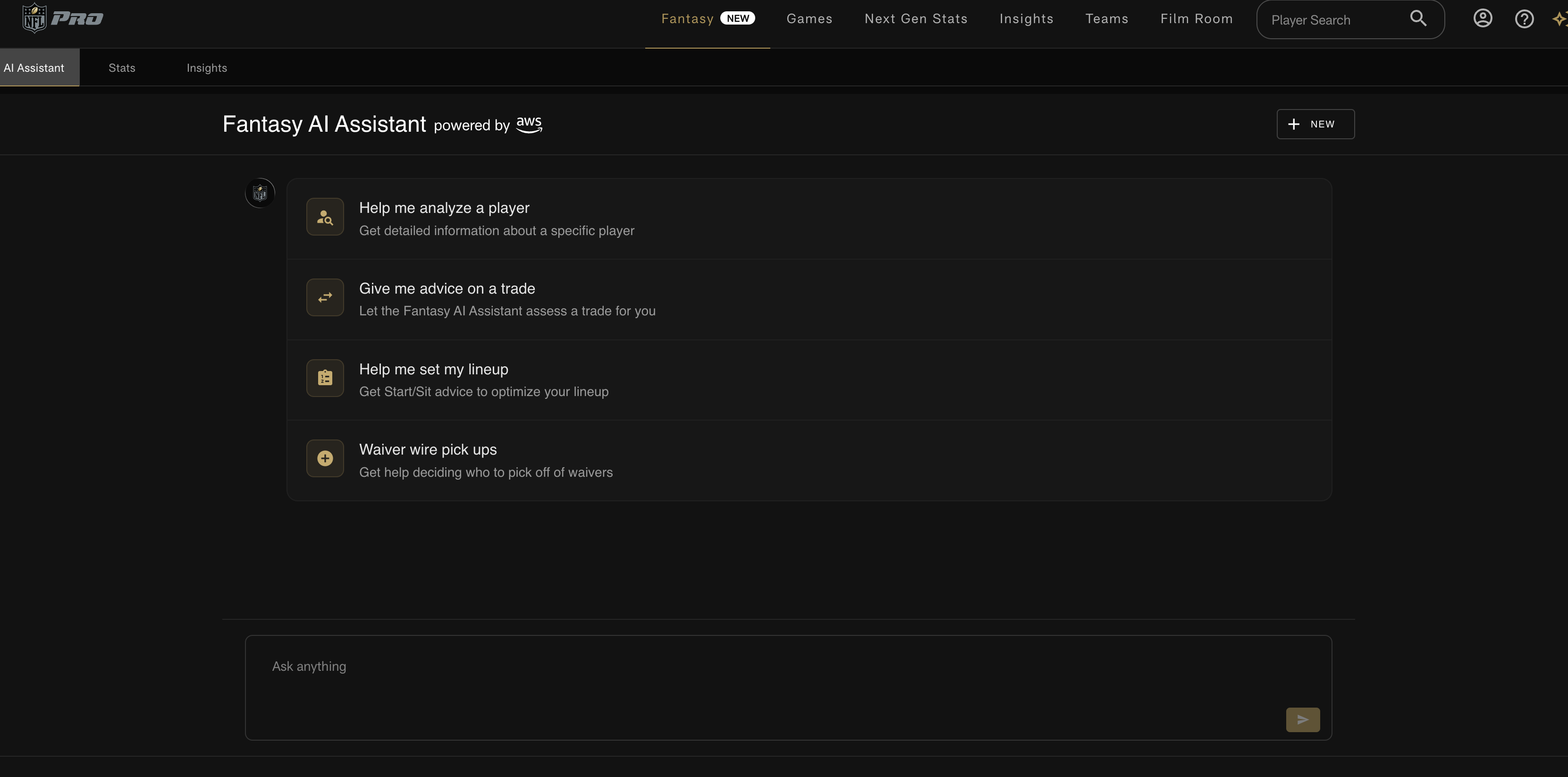Click the trade swap arrows icon
This screenshot has width=1568, height=777.
tap(325, 297)
